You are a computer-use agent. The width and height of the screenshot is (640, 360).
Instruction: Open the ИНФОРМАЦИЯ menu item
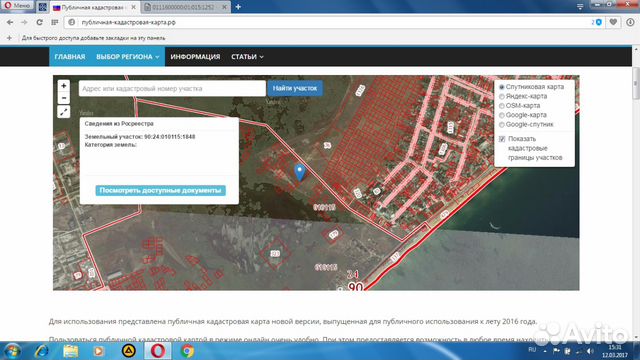pyautogui.click(x=195, y=57)
